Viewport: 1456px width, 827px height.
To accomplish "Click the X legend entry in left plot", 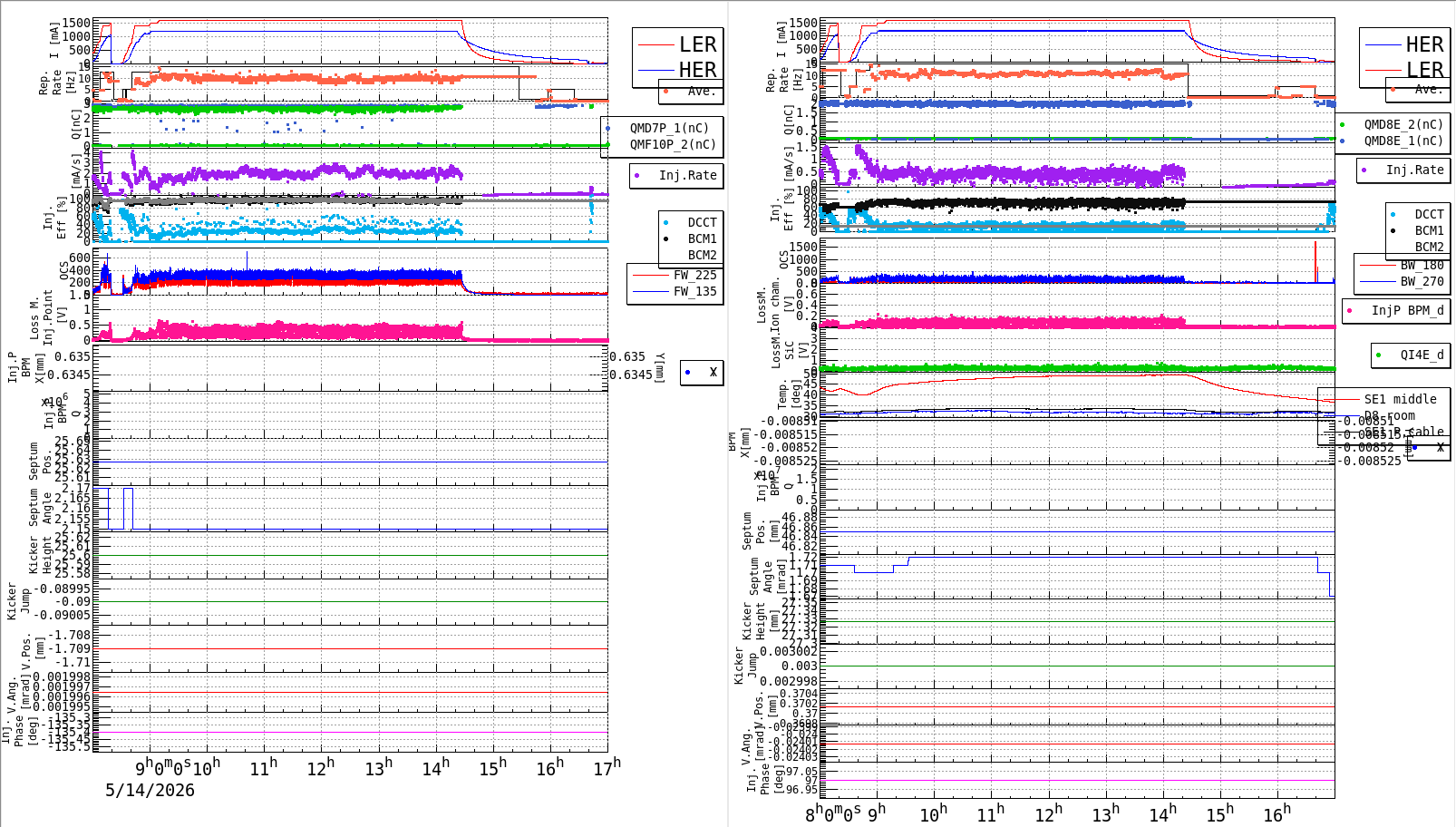I will tap(713, 372).
